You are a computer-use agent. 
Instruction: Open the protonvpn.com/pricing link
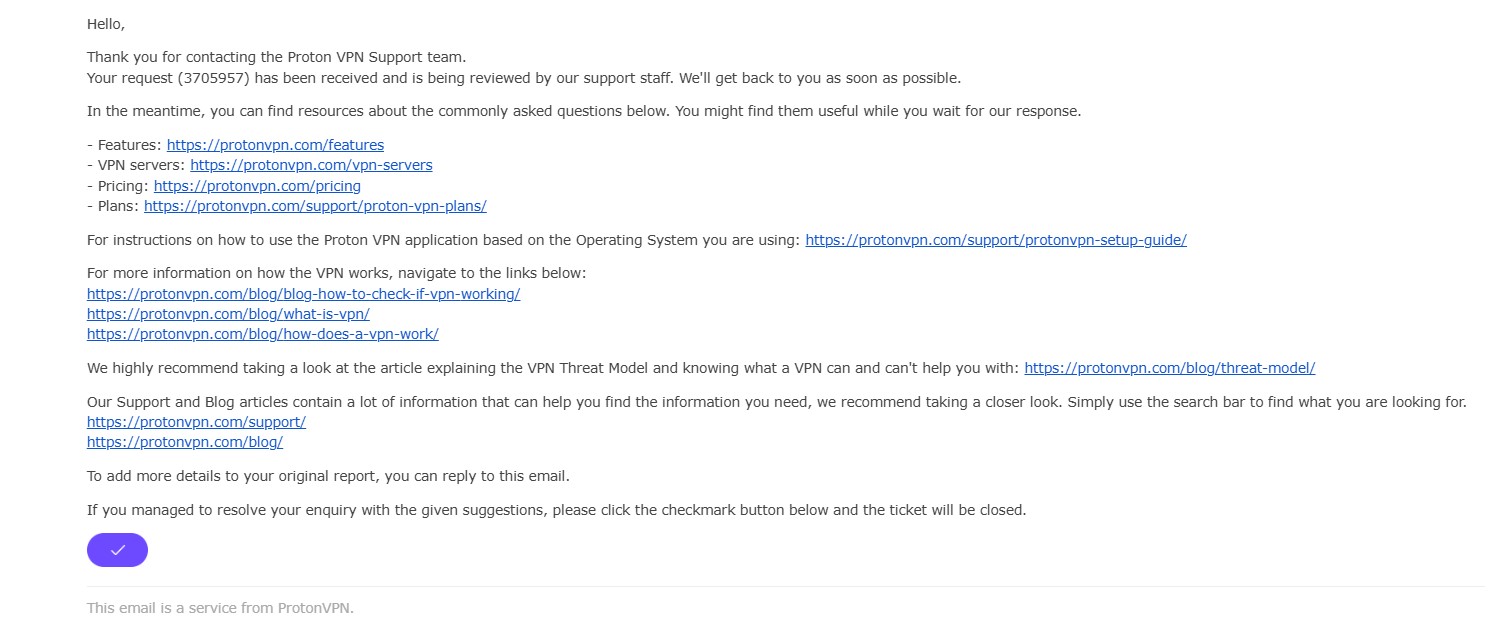pyautogui.click(x=257, y=186)
